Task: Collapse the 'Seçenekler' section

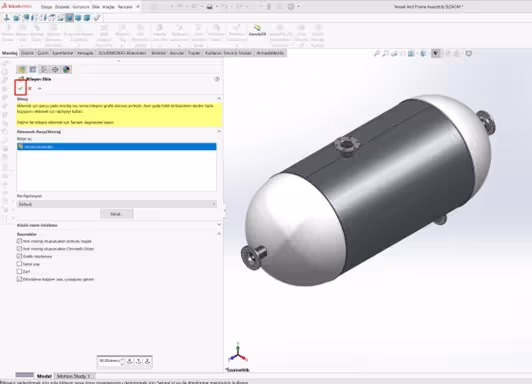Action: (x=219, y=234)
